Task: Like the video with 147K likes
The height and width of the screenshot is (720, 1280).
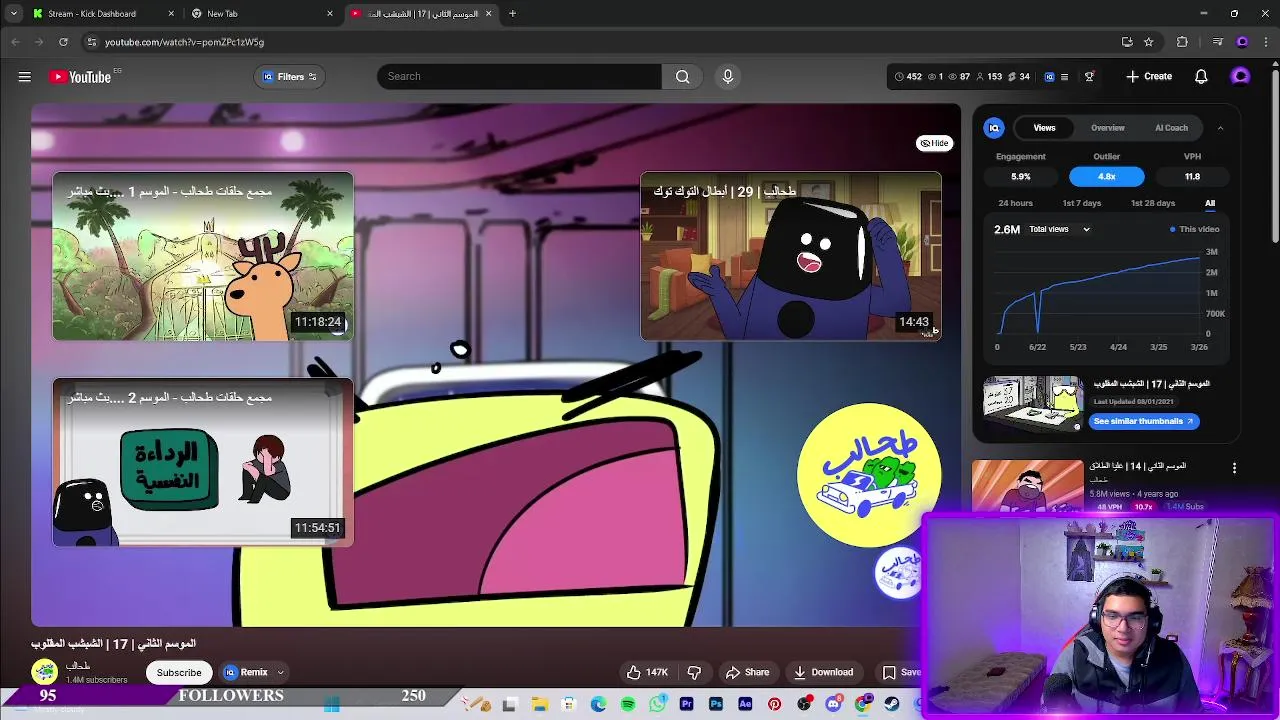Action: [x=646, y=672]
